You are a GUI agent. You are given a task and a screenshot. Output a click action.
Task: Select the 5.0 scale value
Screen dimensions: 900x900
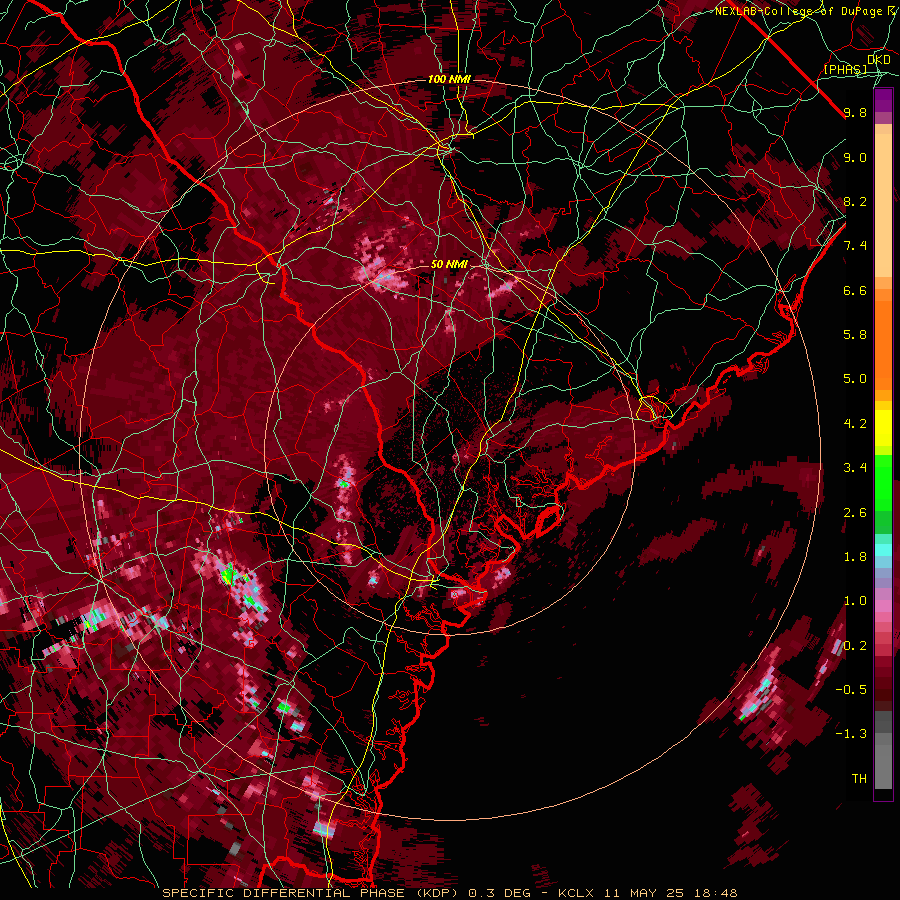855,379
